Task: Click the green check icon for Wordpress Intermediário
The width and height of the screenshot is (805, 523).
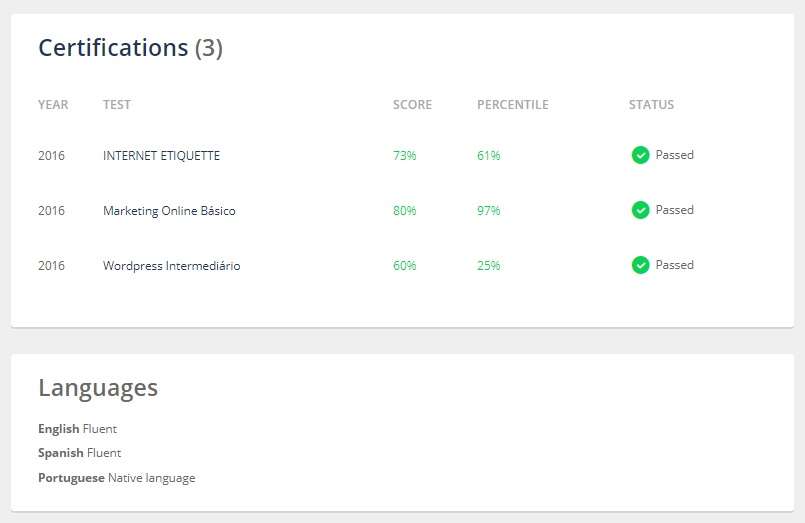Action: pyautogui.click(x=640, y=265)
